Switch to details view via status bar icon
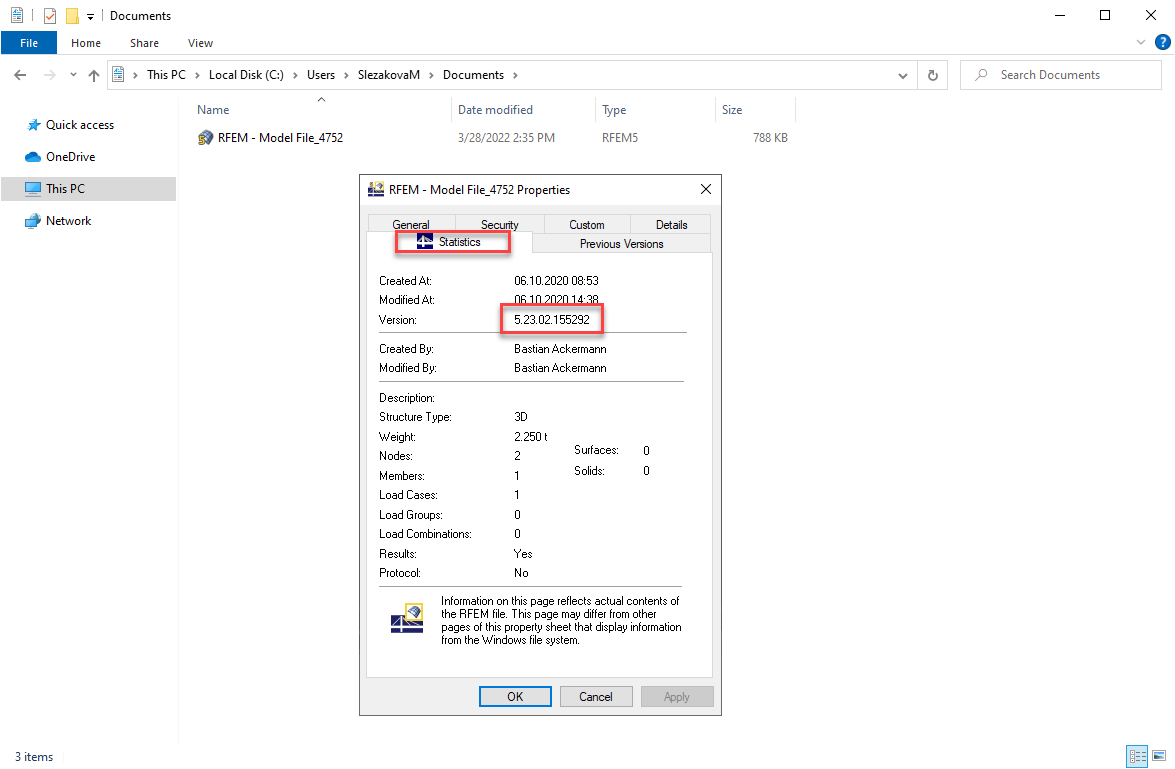Image resolution: width=1175 pixels, height=769 pixels. (x=1137, y=757)
